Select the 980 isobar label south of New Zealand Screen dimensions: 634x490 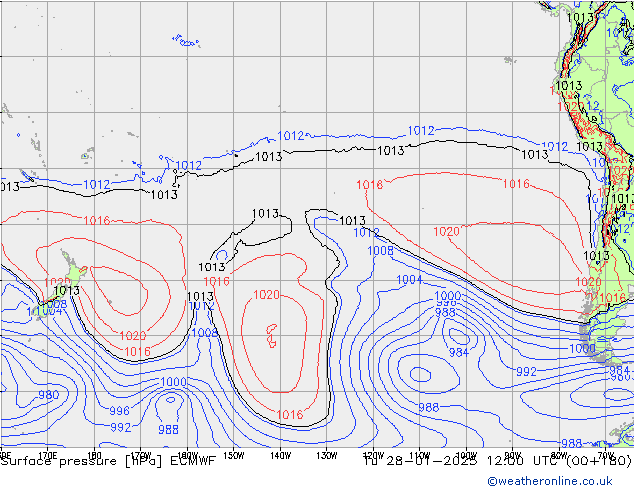[x=48, y=395]
